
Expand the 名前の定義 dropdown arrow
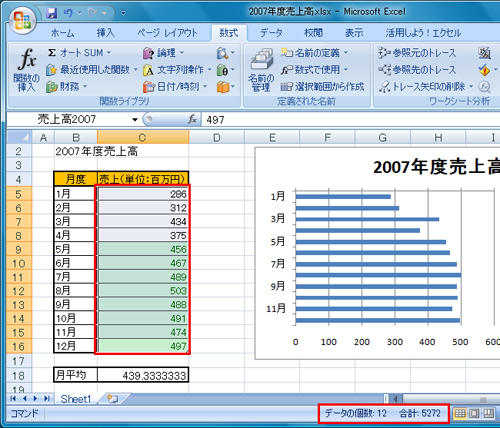point(345,53)
